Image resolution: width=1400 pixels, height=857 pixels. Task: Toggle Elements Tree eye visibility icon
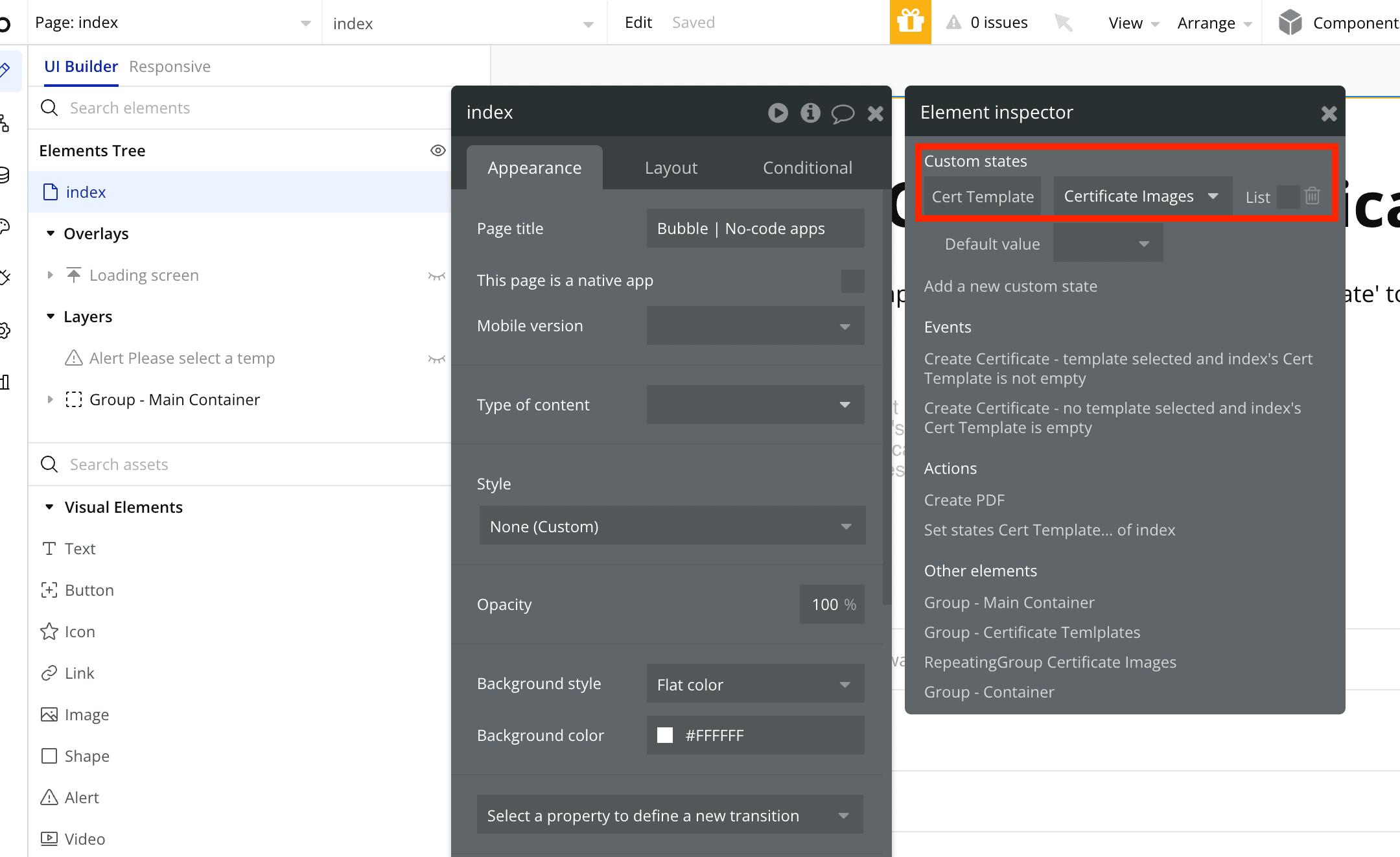coord(438,150)
